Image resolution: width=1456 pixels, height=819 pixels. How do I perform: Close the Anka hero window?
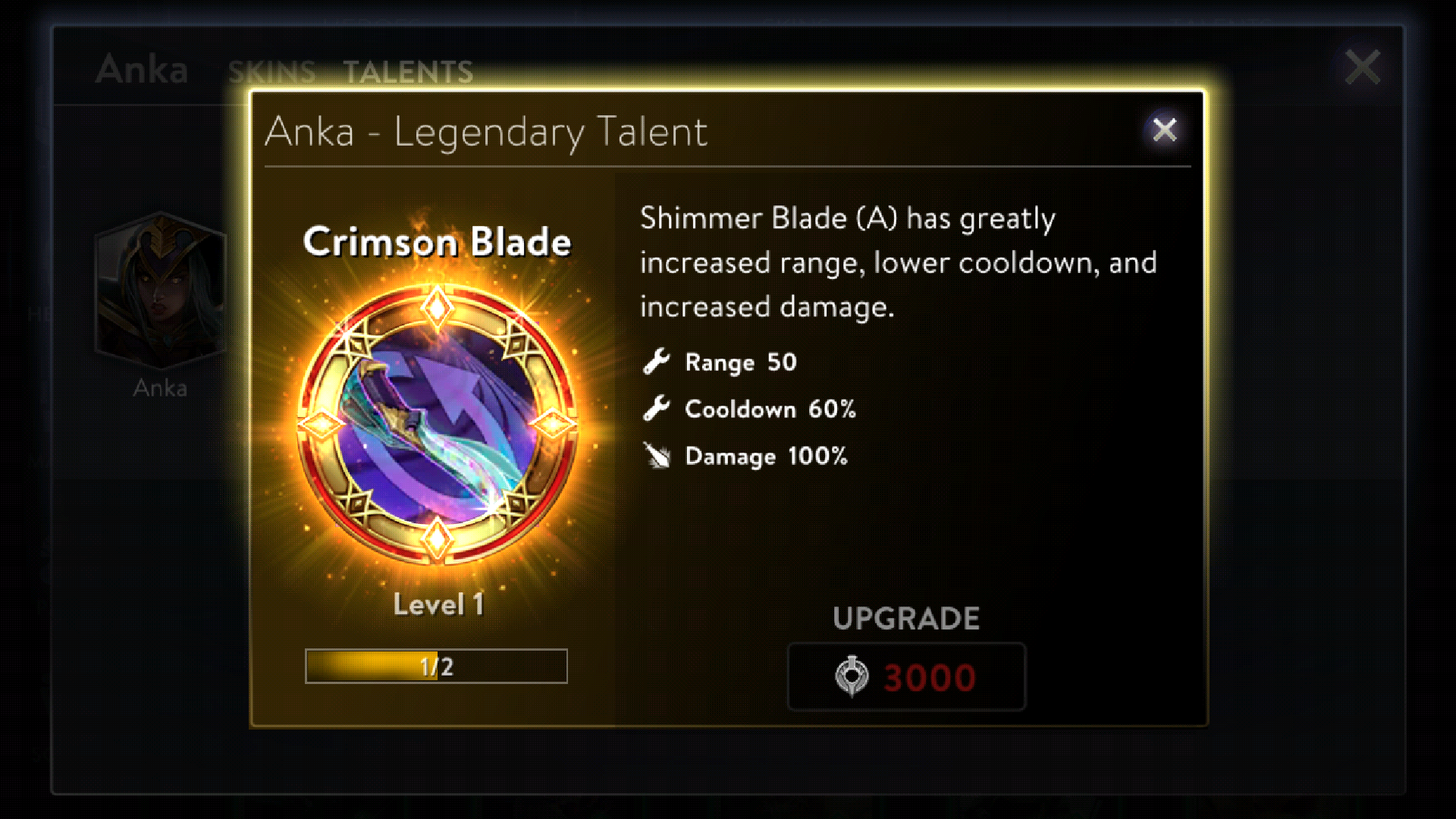coord(1363,67)
